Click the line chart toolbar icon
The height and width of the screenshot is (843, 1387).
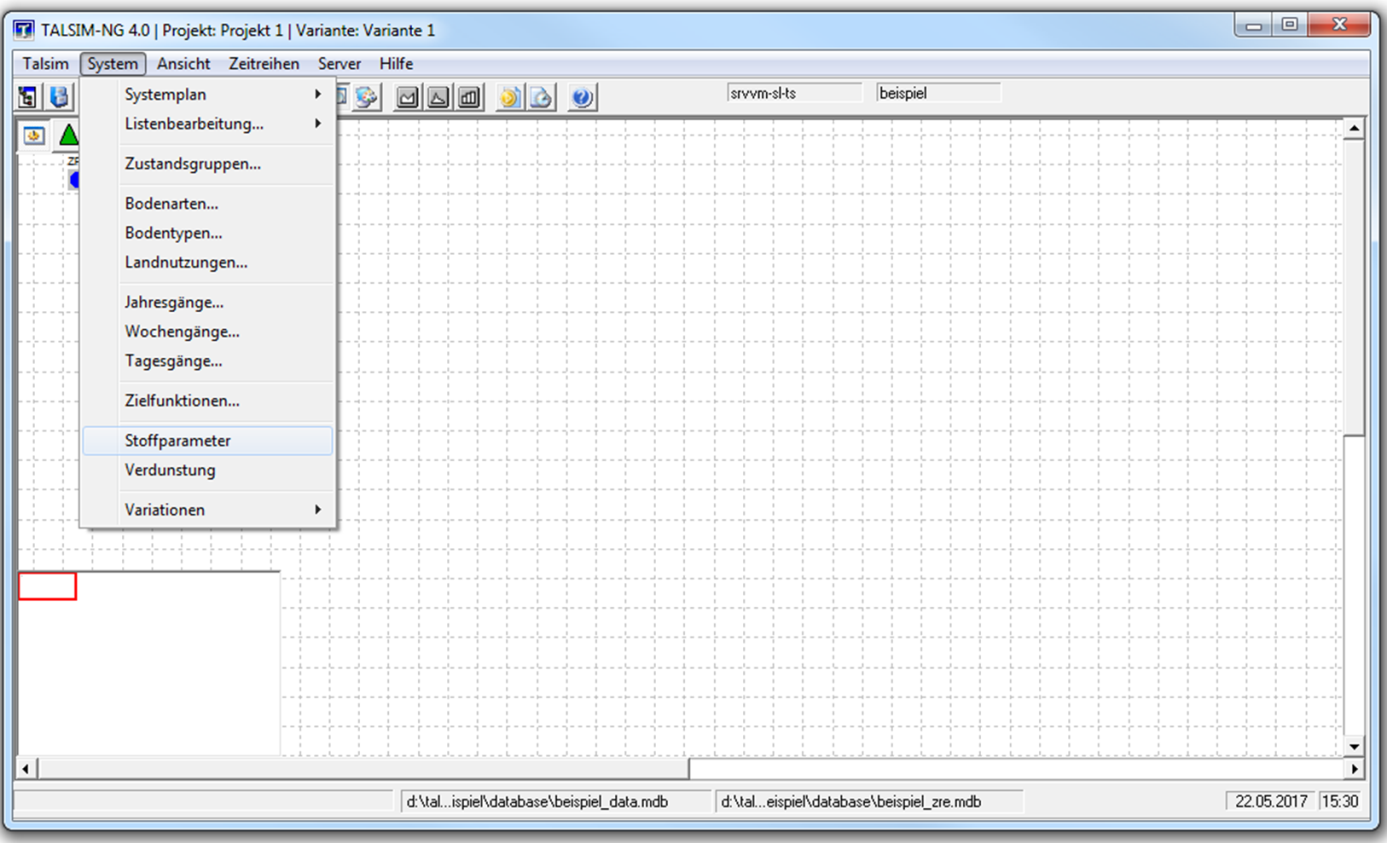pyautogui.click(x=407, y=97)
